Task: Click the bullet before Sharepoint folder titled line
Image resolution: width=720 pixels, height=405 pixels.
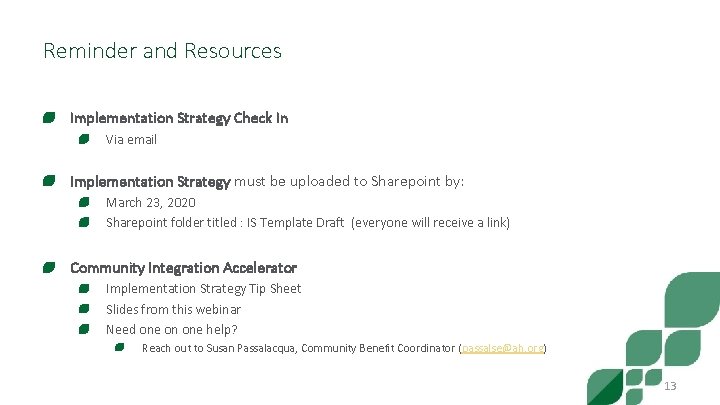Action: tap(86, 222)
